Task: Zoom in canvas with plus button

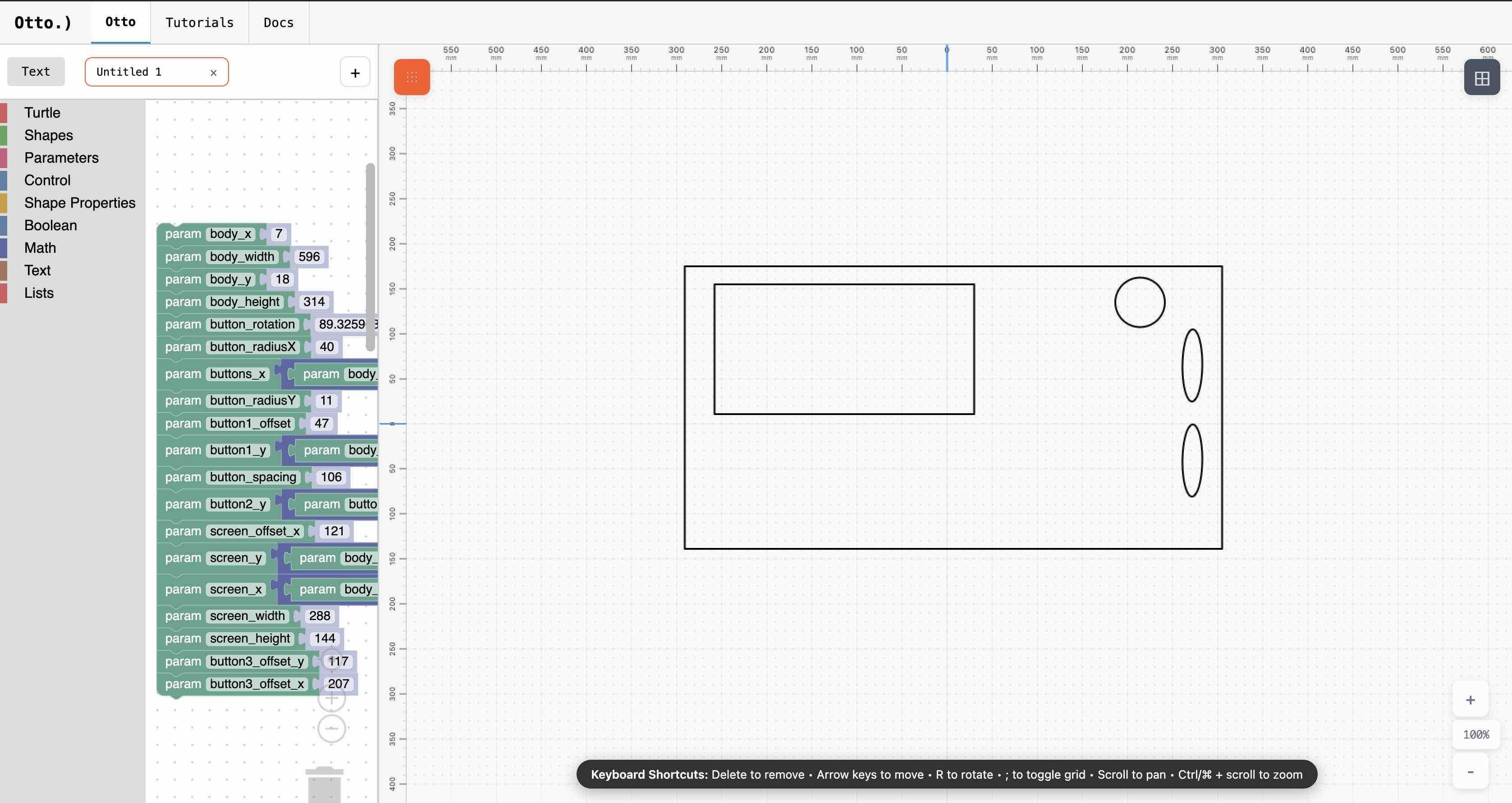Action: (x=1470, y=700)
